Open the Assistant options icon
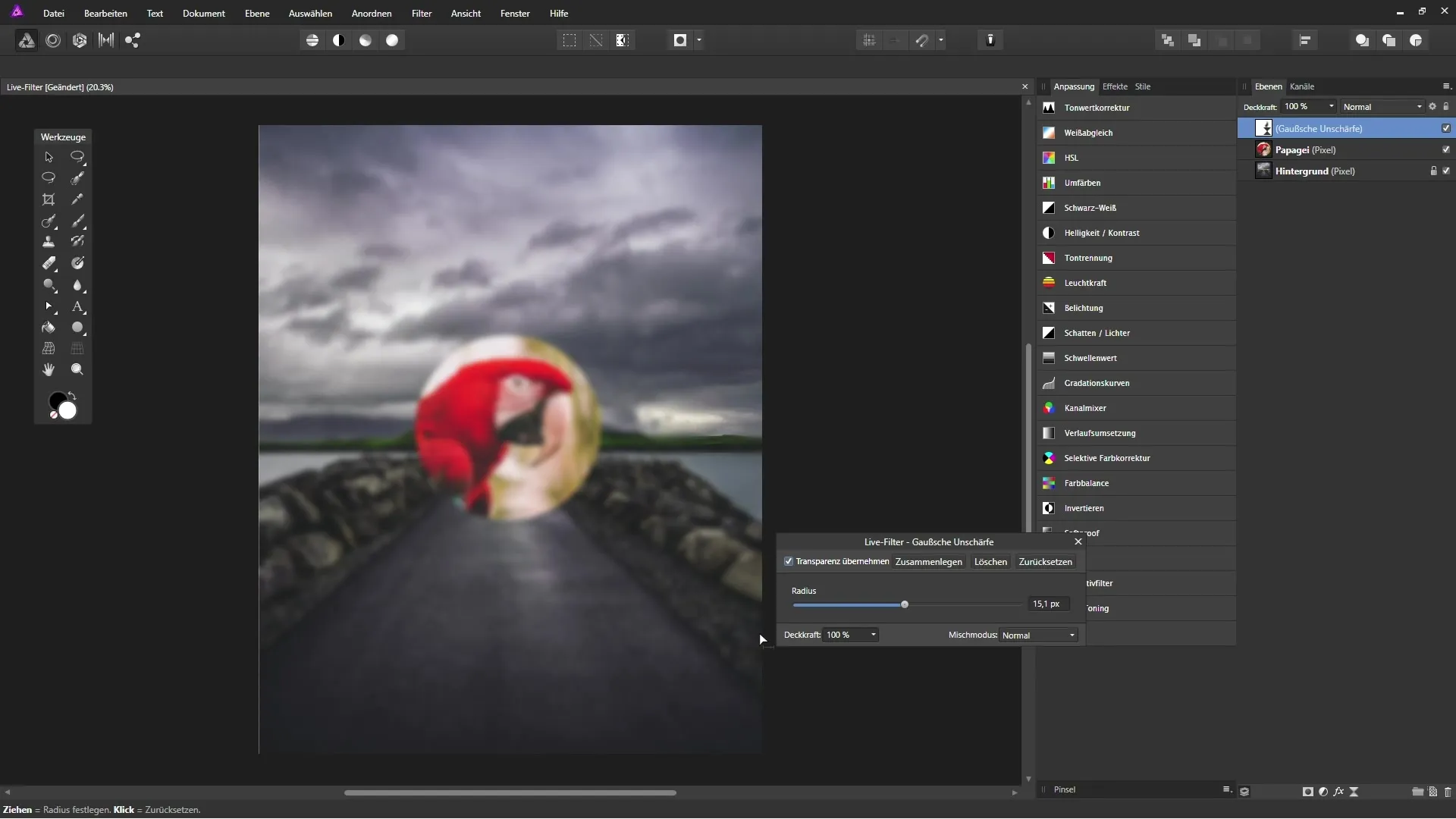1456x819 pixels. 990,40
